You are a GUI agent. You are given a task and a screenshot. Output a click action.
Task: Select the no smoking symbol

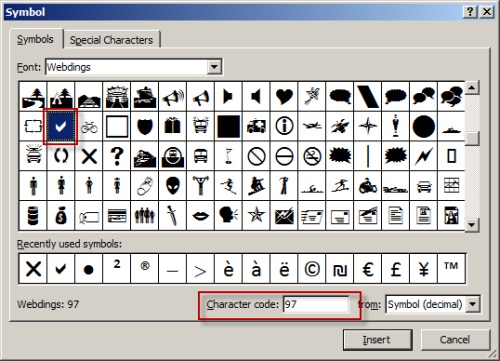click(312, 156)
